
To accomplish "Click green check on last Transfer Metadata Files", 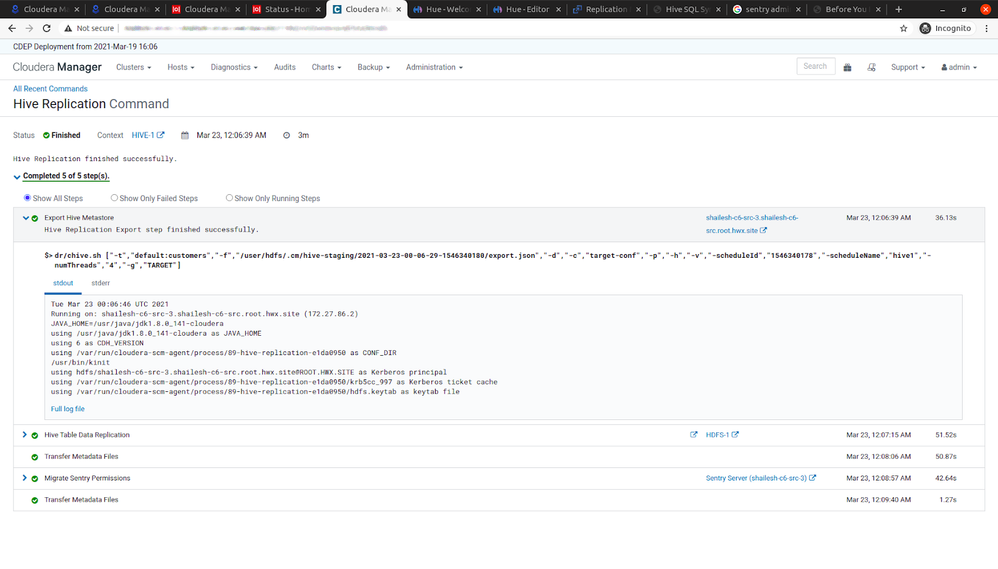I will (x=35, y=500).
